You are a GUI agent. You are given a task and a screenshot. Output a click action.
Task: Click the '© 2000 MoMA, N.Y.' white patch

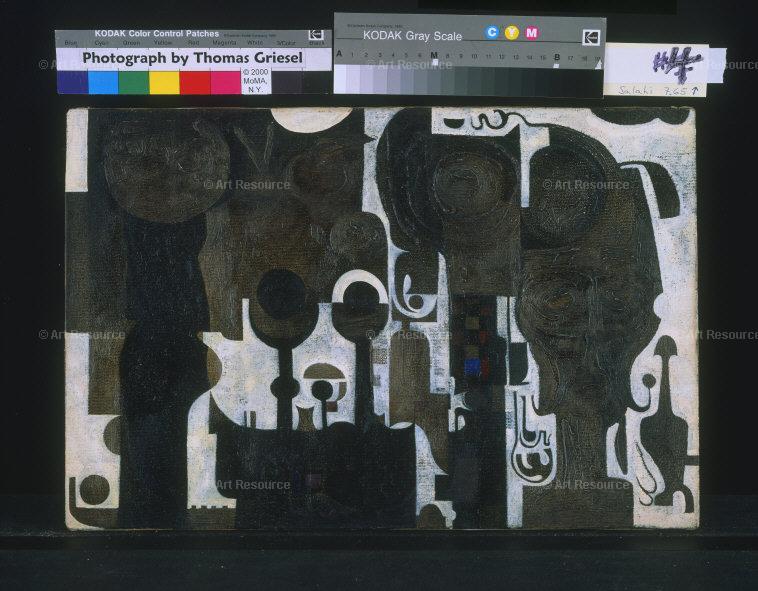(256, 81)
